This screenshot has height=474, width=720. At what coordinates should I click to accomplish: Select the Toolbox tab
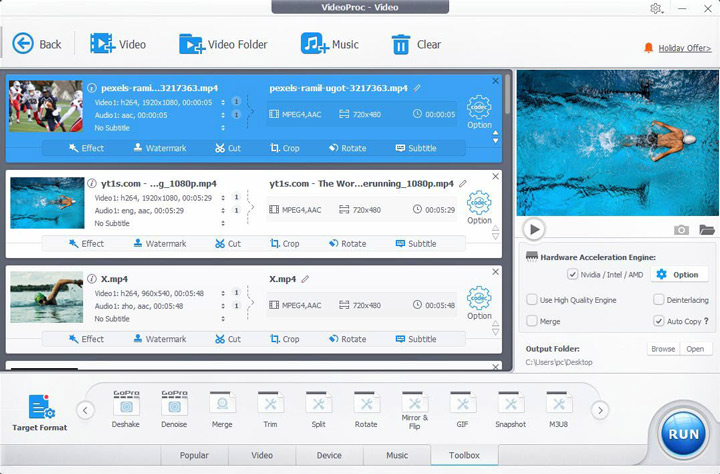464,455
